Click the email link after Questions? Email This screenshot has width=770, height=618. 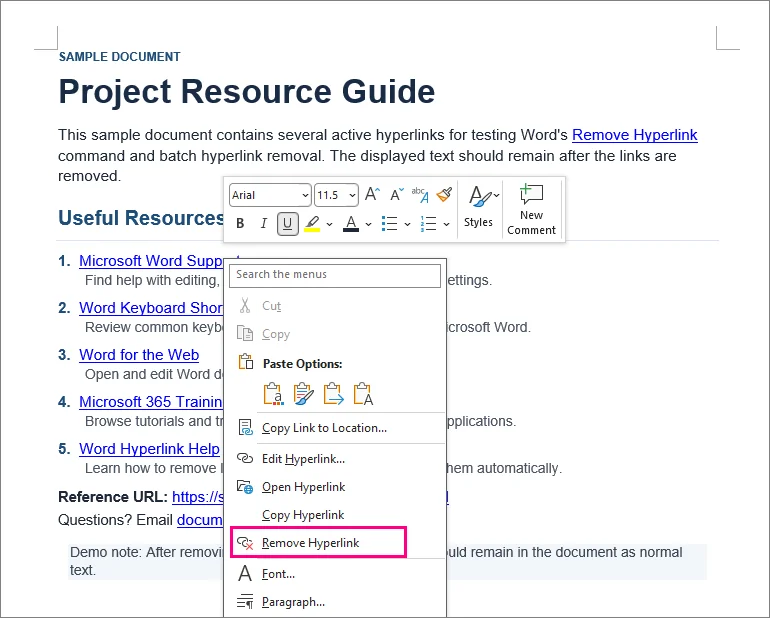(200, 520)
